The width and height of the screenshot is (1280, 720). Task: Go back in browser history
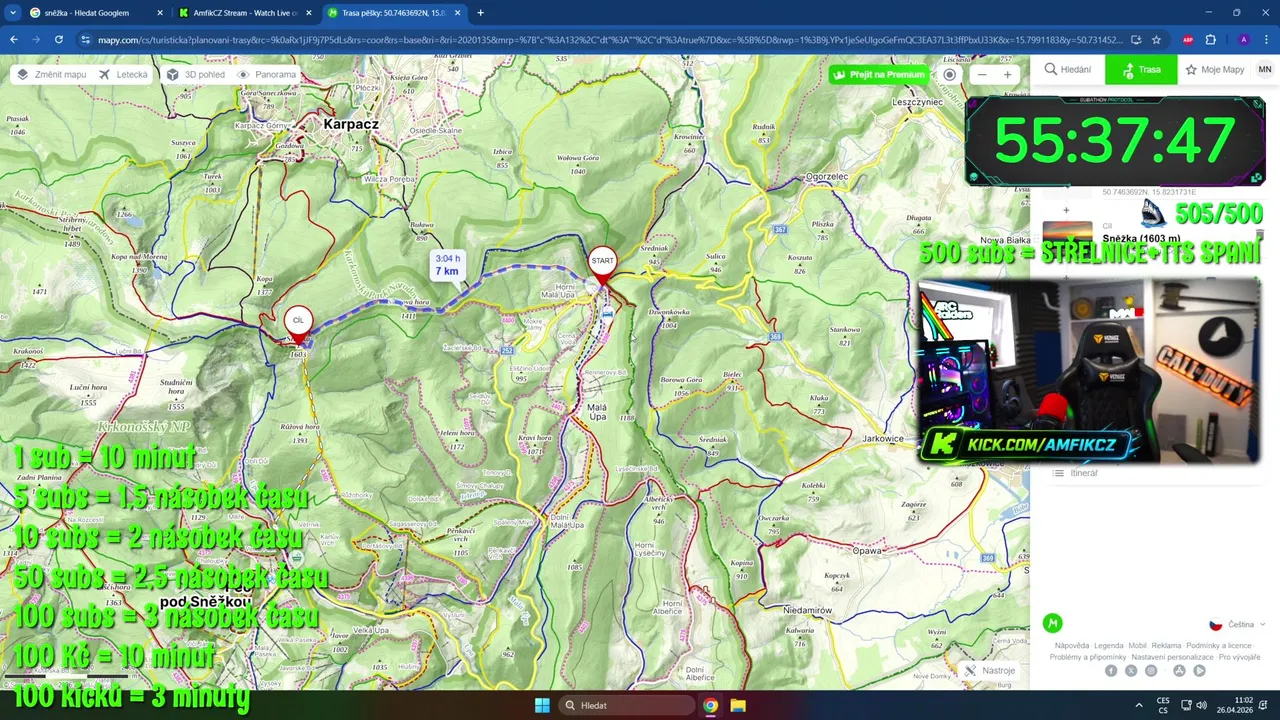coord(14,39)
